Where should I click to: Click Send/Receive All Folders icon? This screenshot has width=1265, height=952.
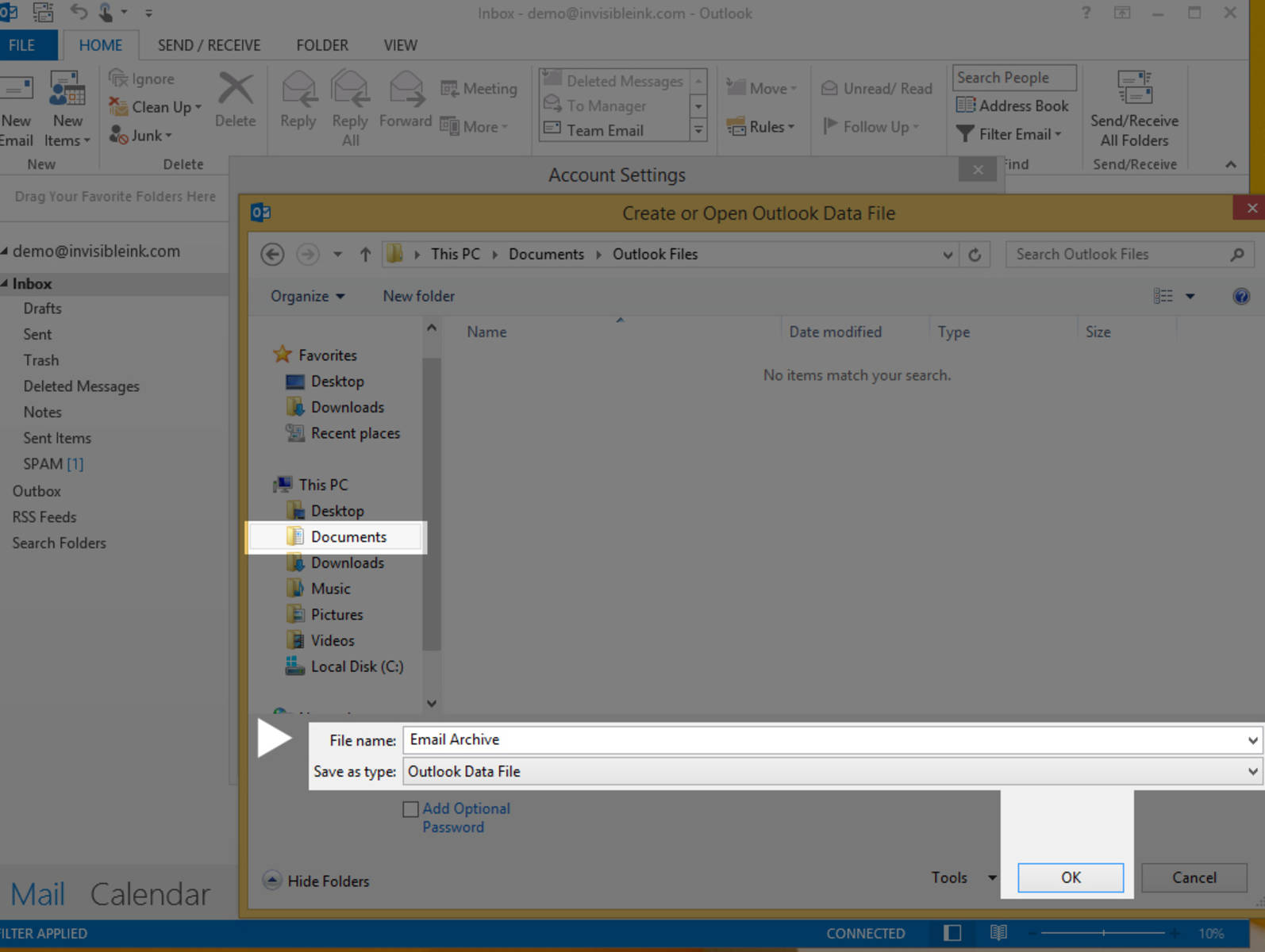point(1134,87)
